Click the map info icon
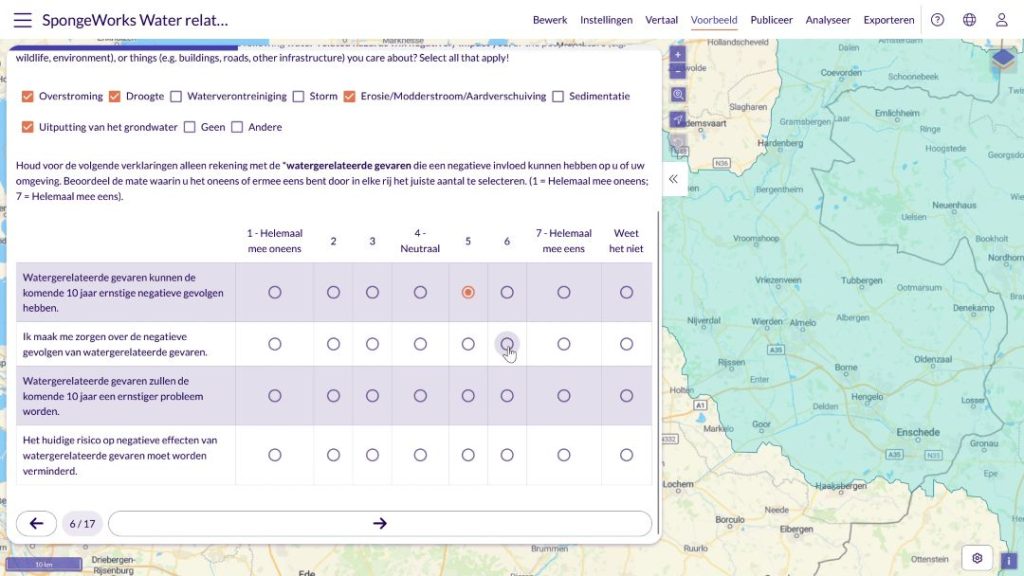This screenshot has width=1024, height=576. 1009,560
